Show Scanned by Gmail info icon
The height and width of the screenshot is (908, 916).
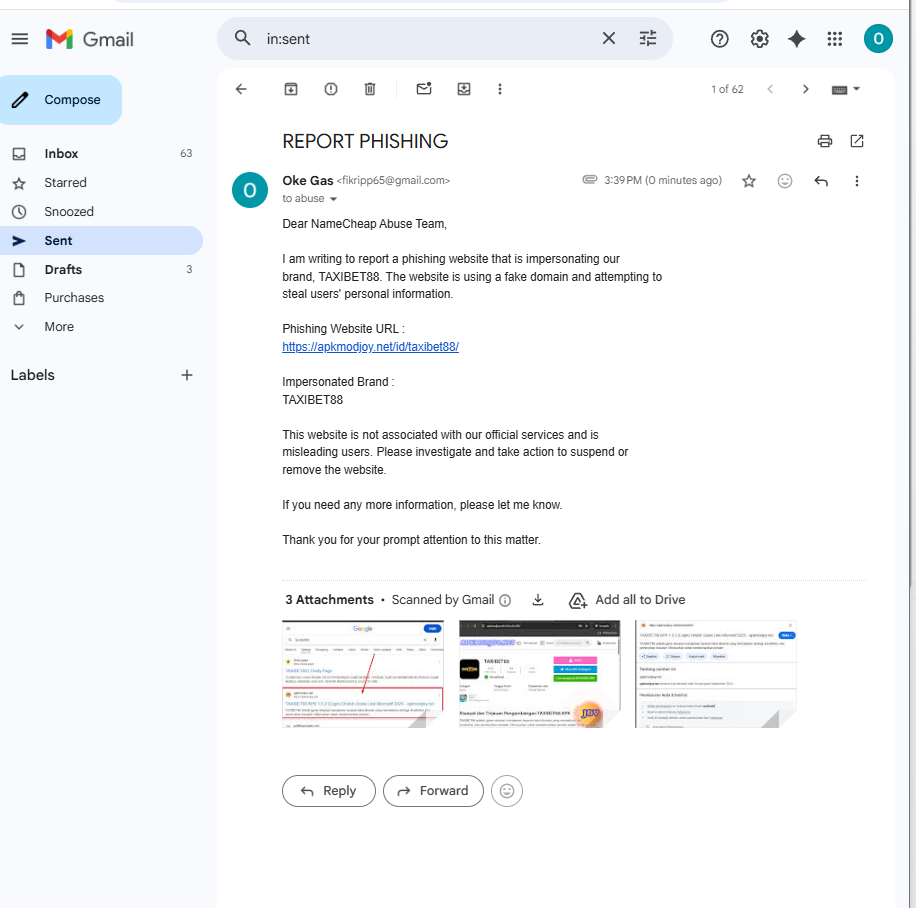coord(505,601)
